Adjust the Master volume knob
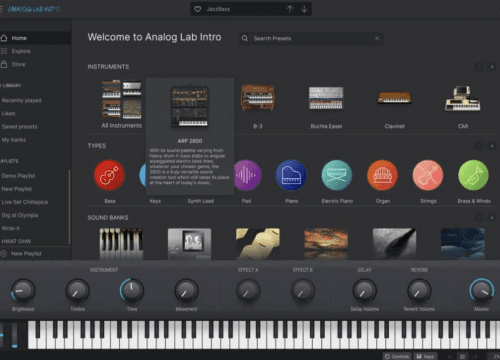The image size is (500, 360). 482,290
